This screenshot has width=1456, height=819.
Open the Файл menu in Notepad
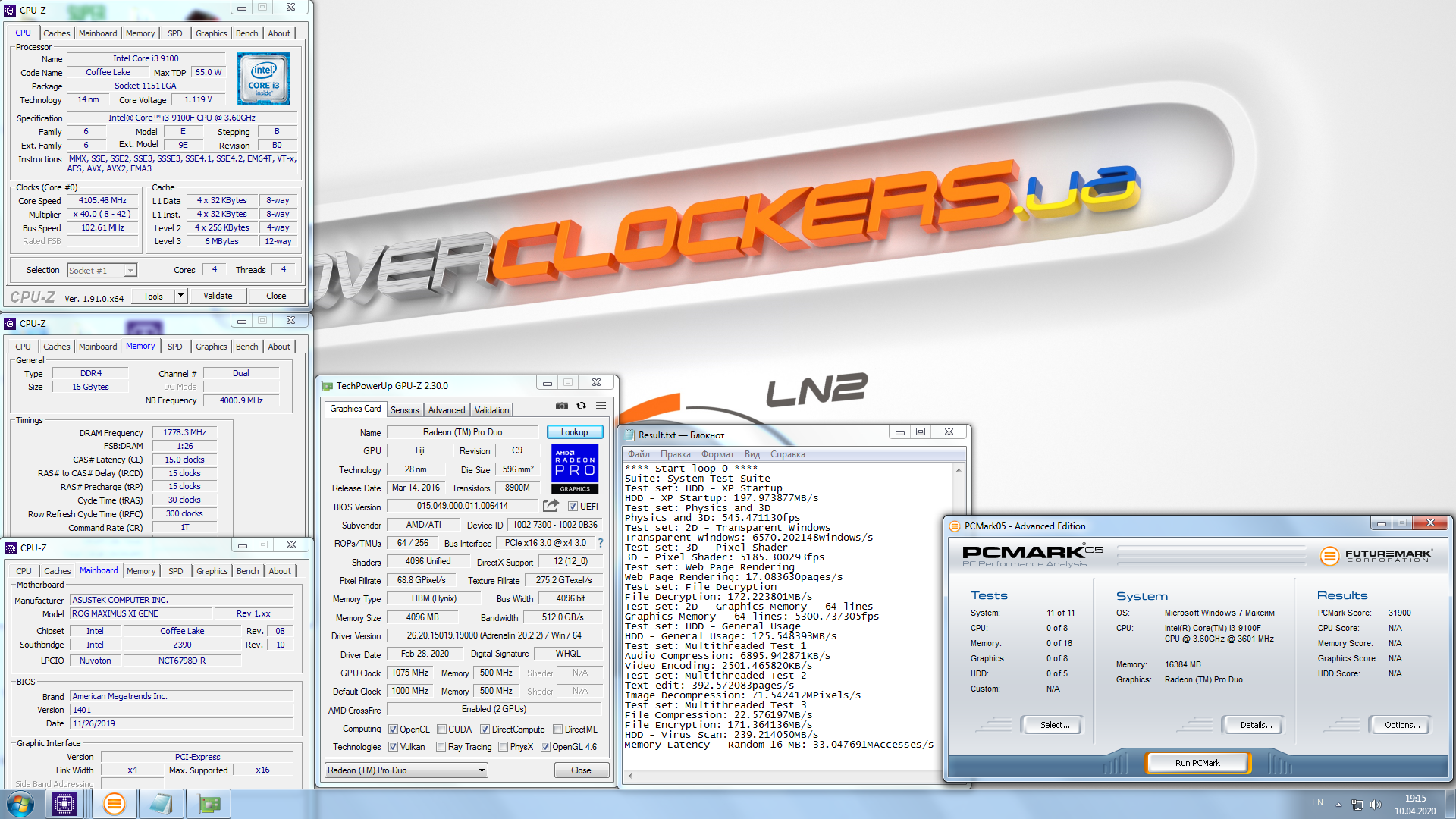click(x=639, y=454)
